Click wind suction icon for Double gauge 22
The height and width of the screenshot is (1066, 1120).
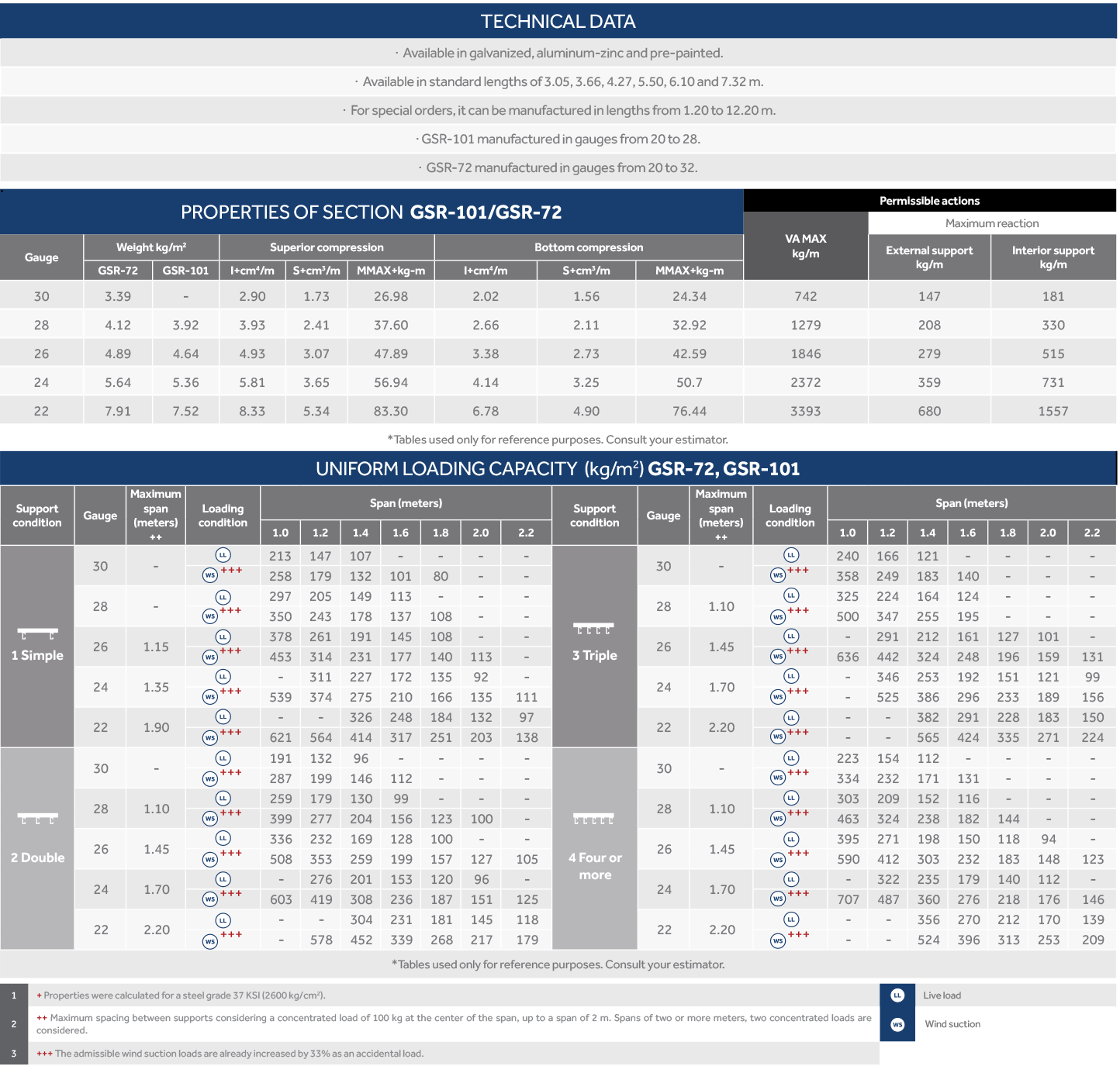pyautogui.click(x=210, y=940)
